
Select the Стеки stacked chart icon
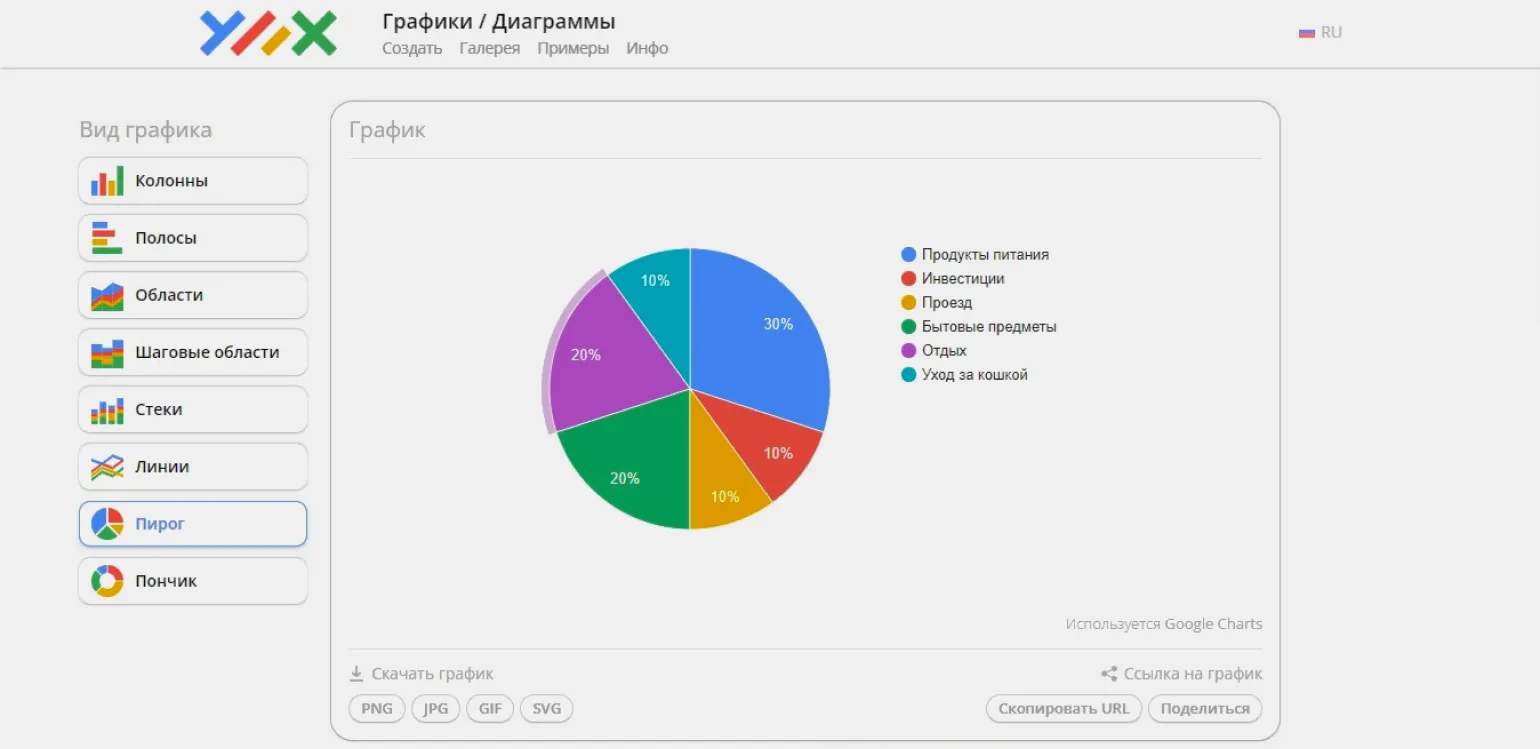[x=107, y=410]
